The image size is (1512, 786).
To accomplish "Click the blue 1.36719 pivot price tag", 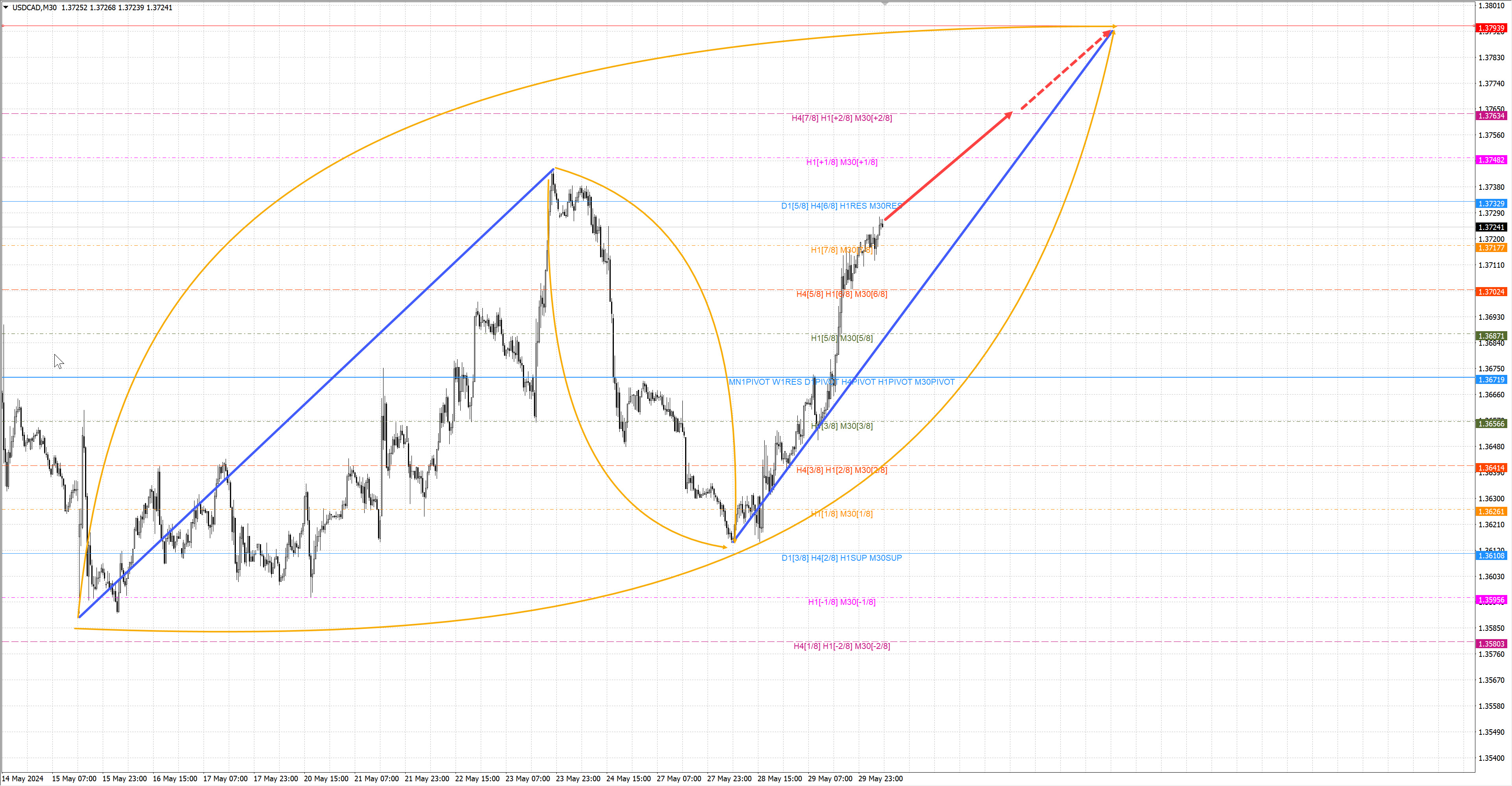I will tap(1491, 380).
